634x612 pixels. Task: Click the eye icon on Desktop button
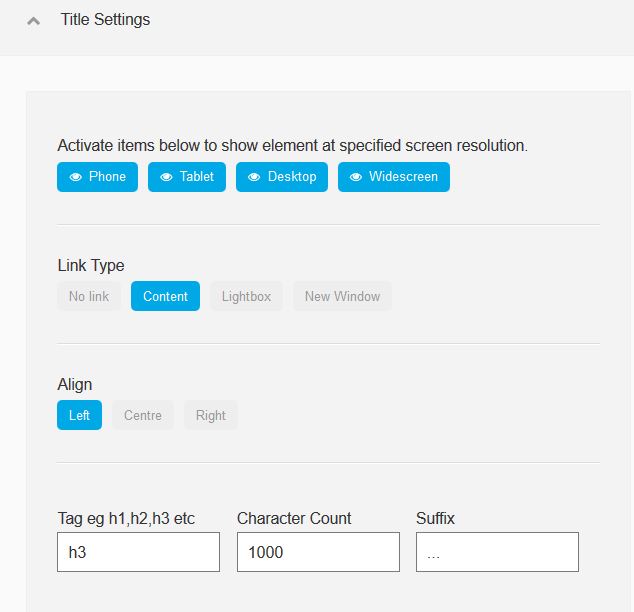coord(254,177)
